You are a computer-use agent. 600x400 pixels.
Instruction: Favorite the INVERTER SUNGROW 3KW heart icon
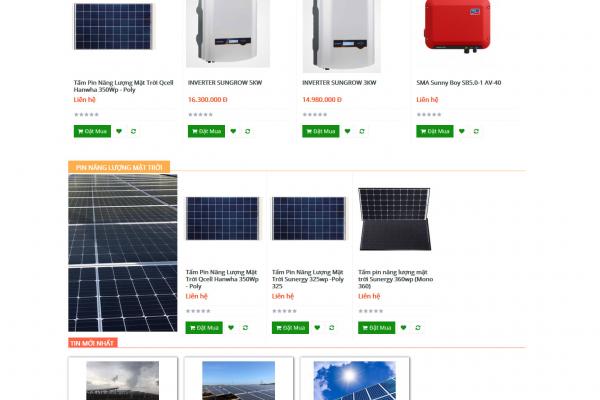point(348,131)
